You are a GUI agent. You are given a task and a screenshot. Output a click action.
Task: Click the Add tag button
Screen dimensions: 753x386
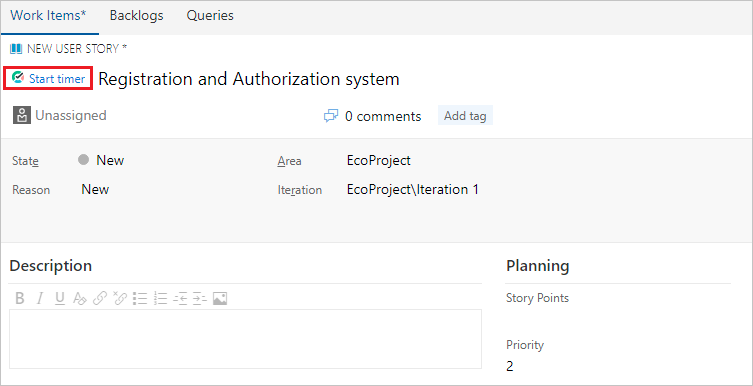[465, 116]
